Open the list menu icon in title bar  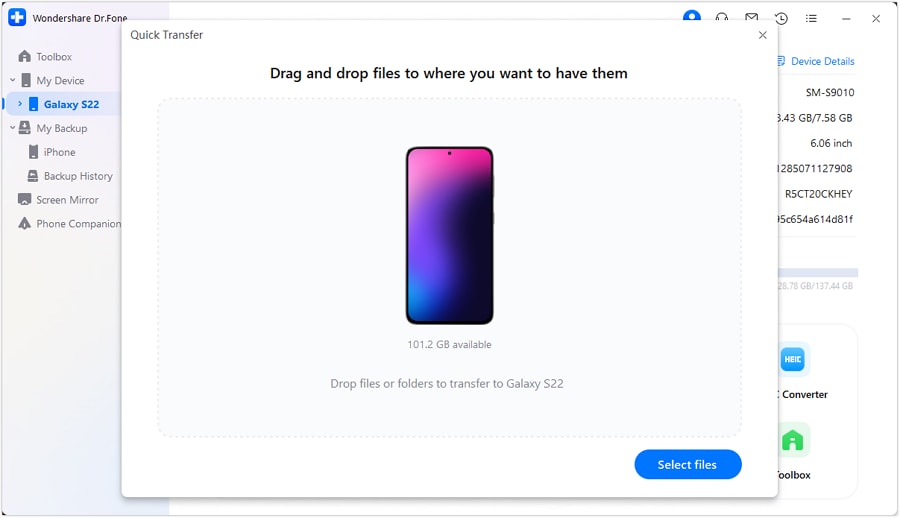click(811, 18)
